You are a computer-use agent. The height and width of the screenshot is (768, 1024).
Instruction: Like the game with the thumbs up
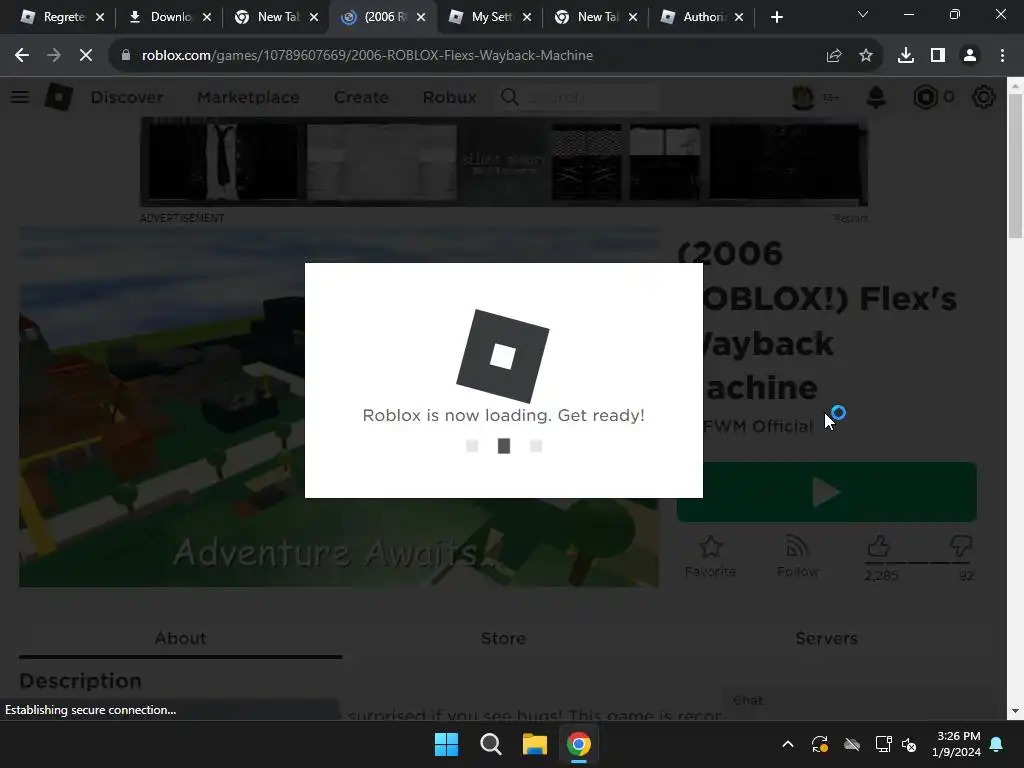[878, 547]
